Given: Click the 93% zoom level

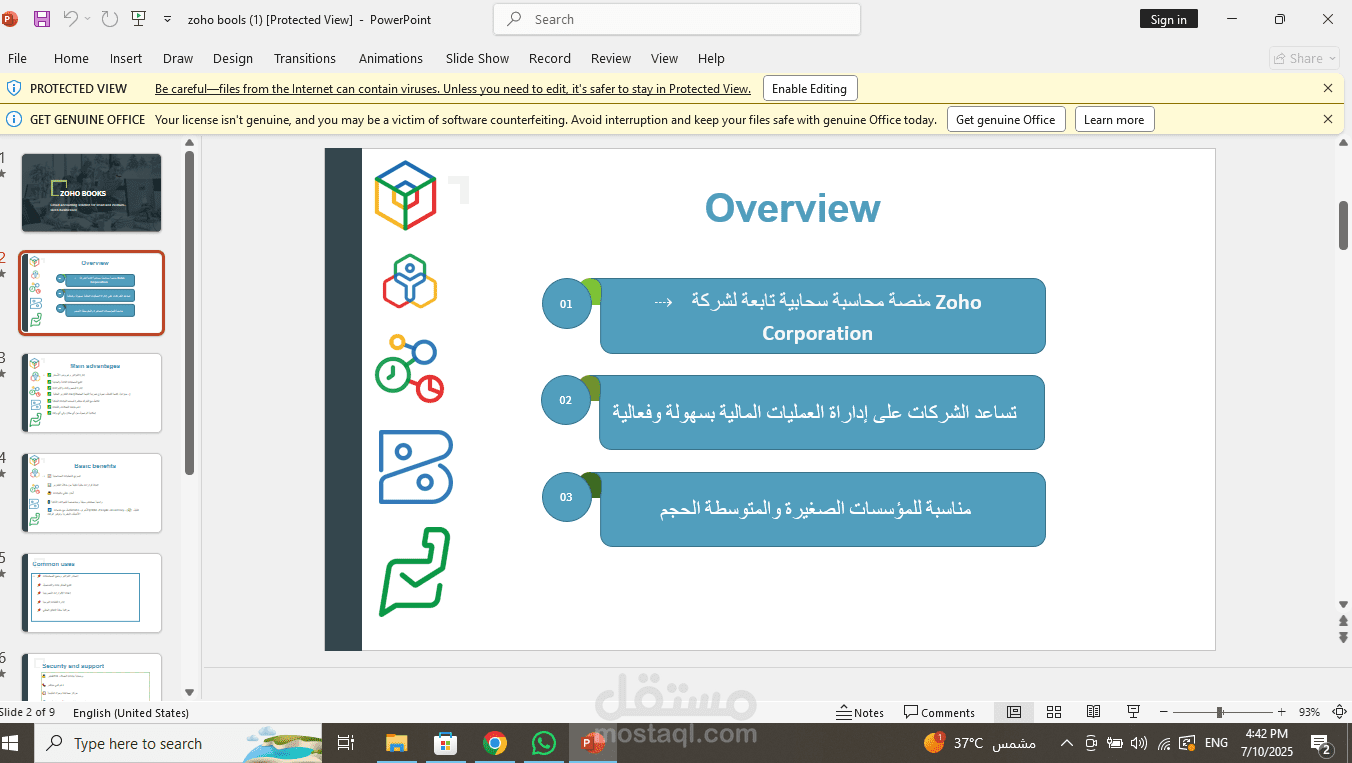Looking at the screenshot, I should coord(1309,712).
